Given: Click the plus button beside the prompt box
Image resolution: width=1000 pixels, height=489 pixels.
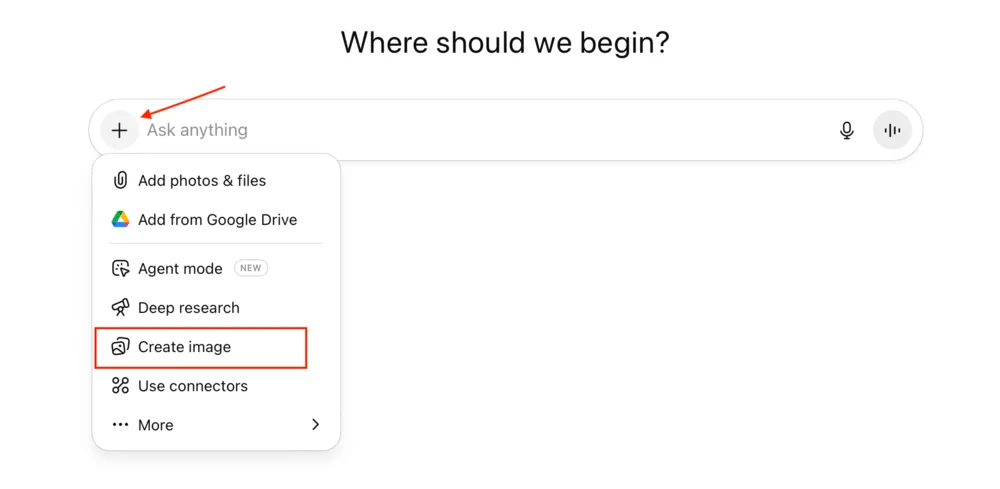Looking at the screenshot, I should 119,130.
